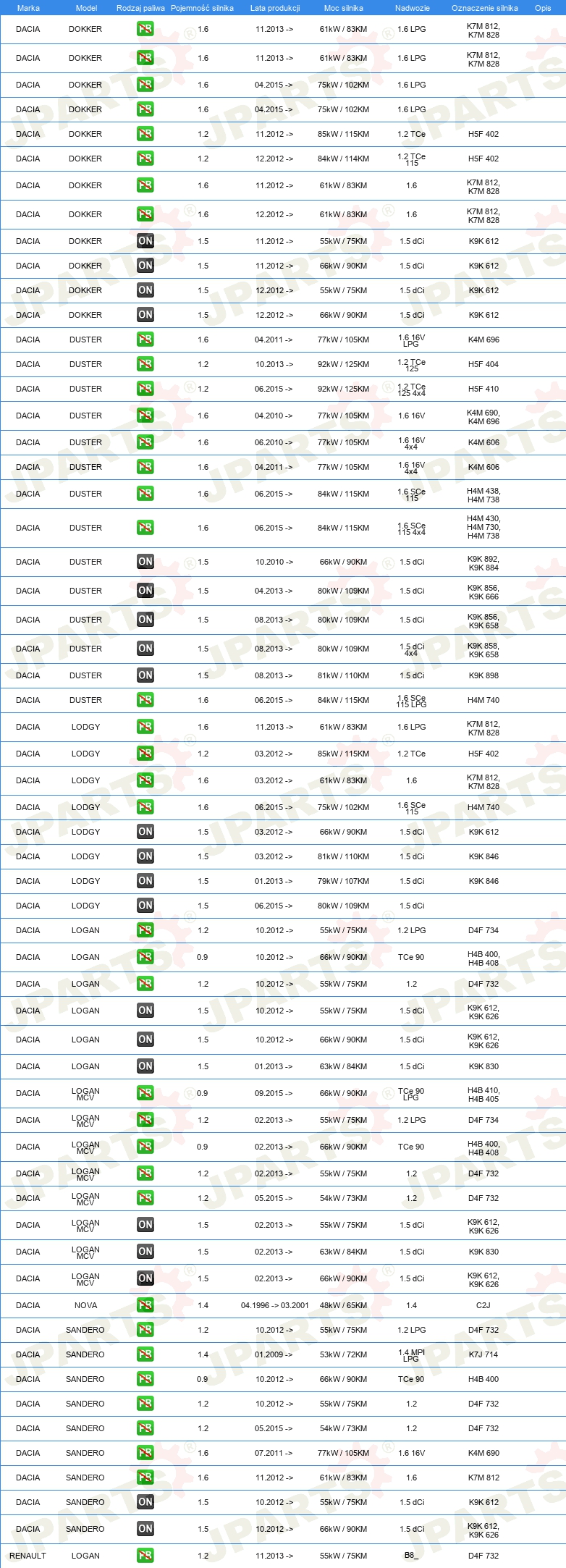566x1568 pixels.
Task: Click petrol icon in DUSTER H4M 438 row
Action: (145, 494)
